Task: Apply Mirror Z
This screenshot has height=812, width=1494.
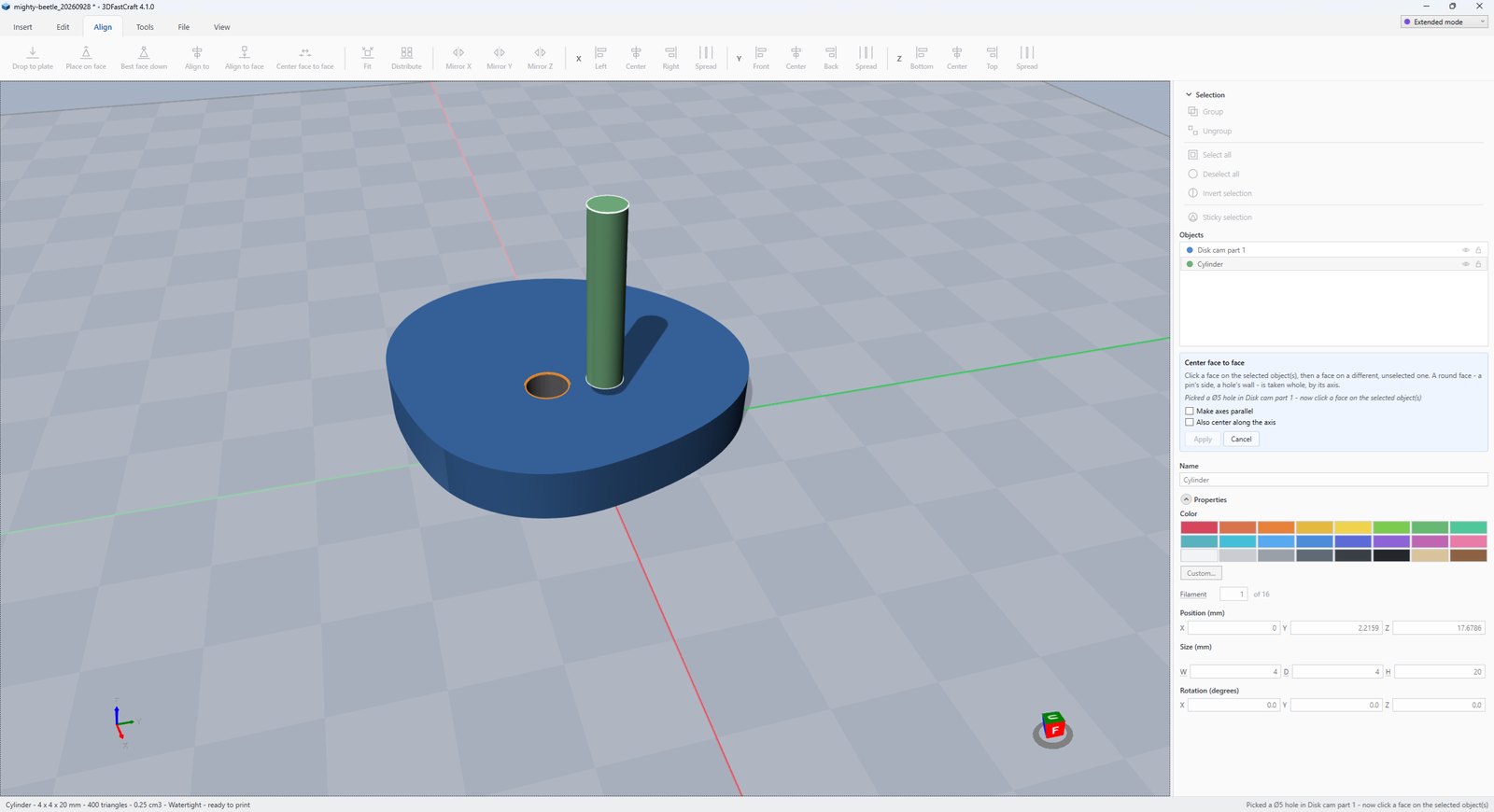Action: click(540, 58)
